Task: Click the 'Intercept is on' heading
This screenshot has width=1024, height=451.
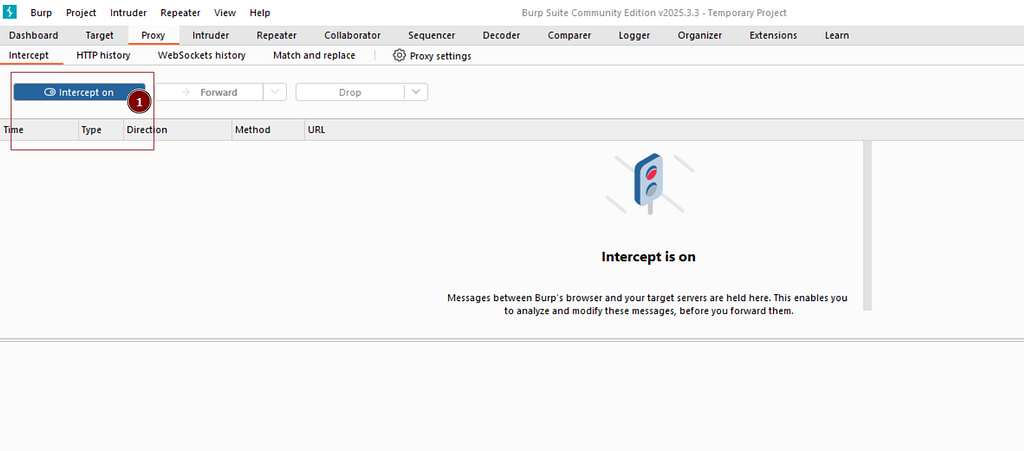Action: (648, 257)
